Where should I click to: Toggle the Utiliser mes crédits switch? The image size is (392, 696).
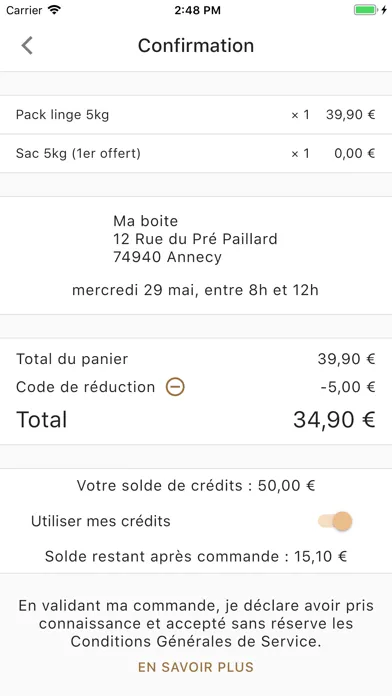point(335,521)
